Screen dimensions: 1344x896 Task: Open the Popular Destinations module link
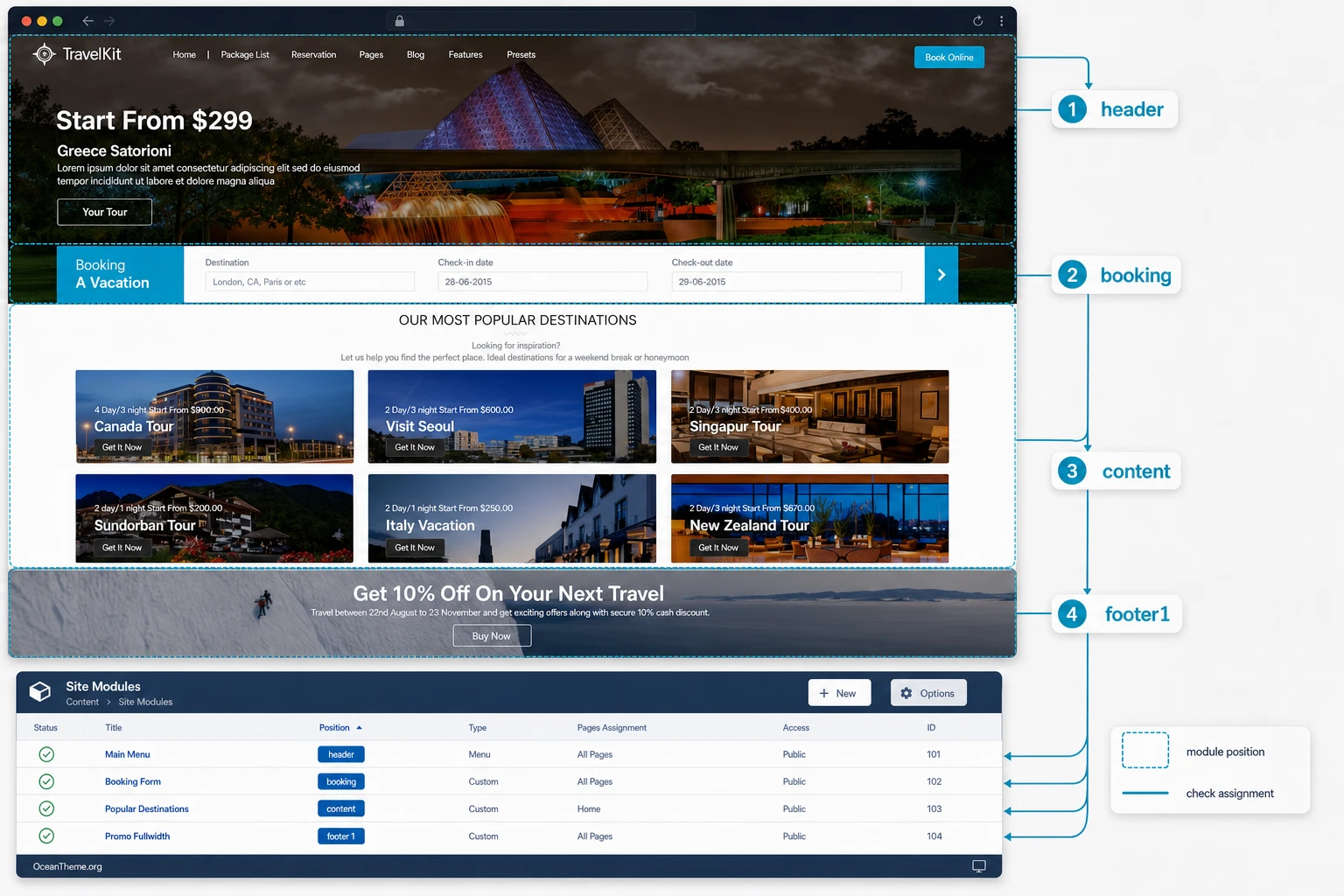click(147, 808)
